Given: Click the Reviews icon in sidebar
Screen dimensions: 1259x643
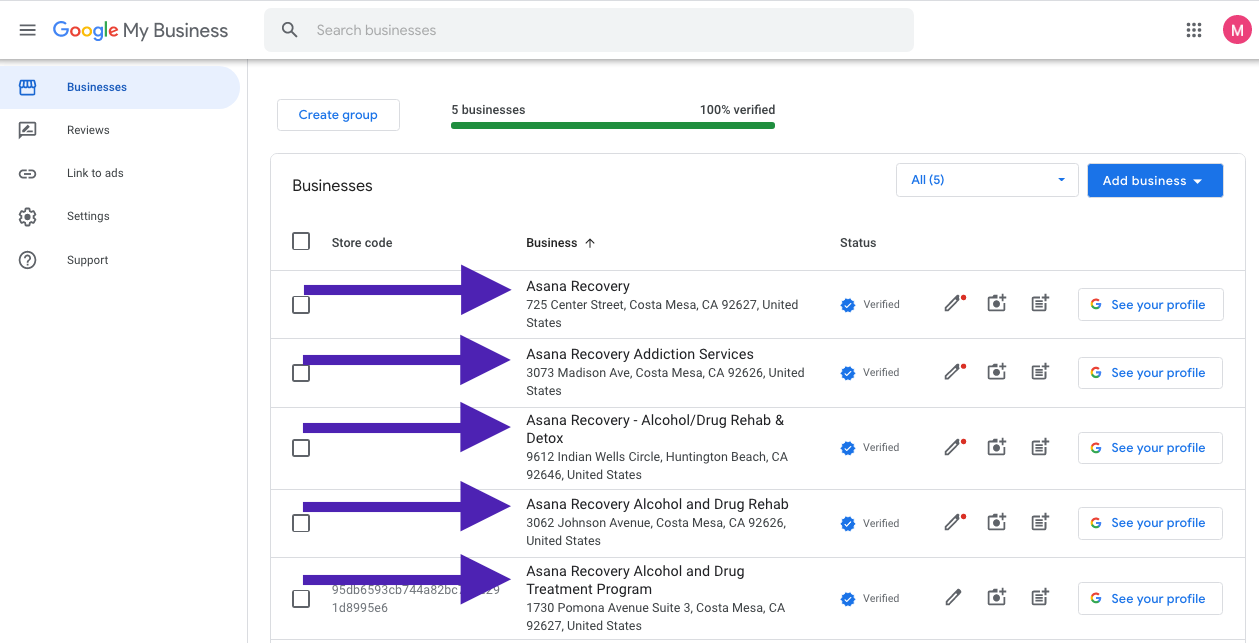Looking at the screenshot, I should pyautogui.click(x=28, y=130).
